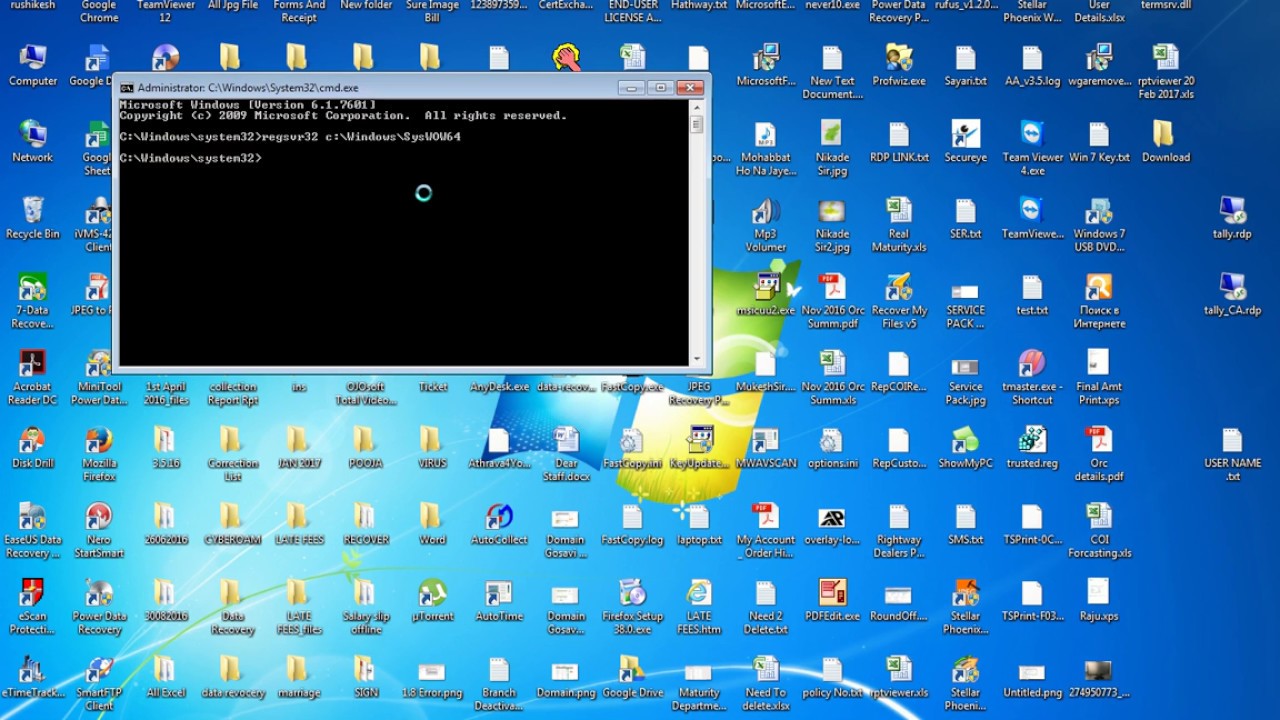Image resolution: width=1280 pixels, height=720 pixels.
Task: Open Mozilla Firefox desktop shortcut
Action: [99, 453]
